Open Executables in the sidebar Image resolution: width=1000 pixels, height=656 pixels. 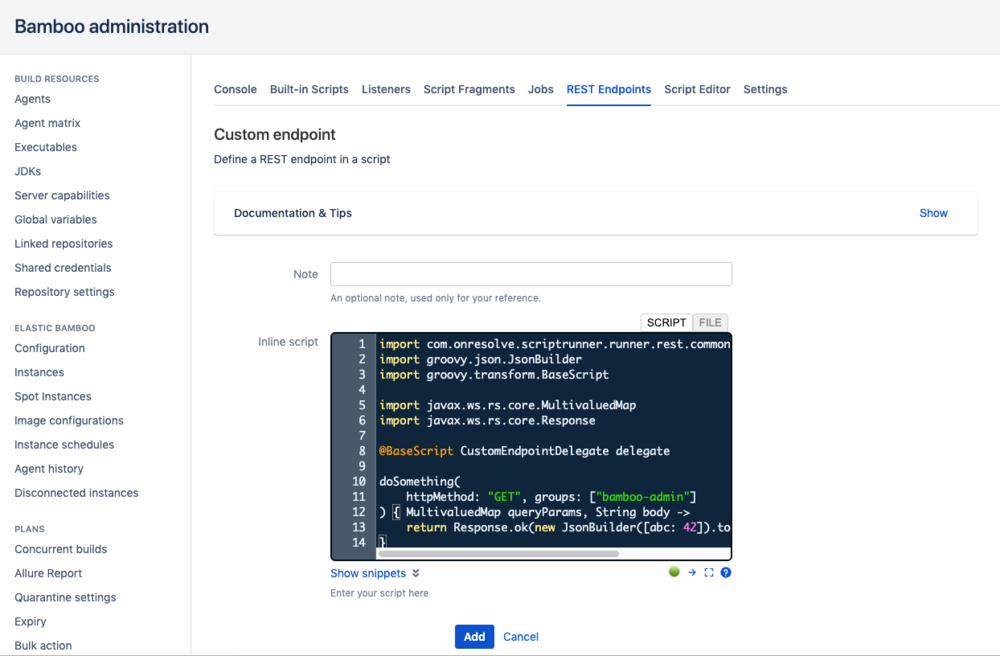(45, 147)
